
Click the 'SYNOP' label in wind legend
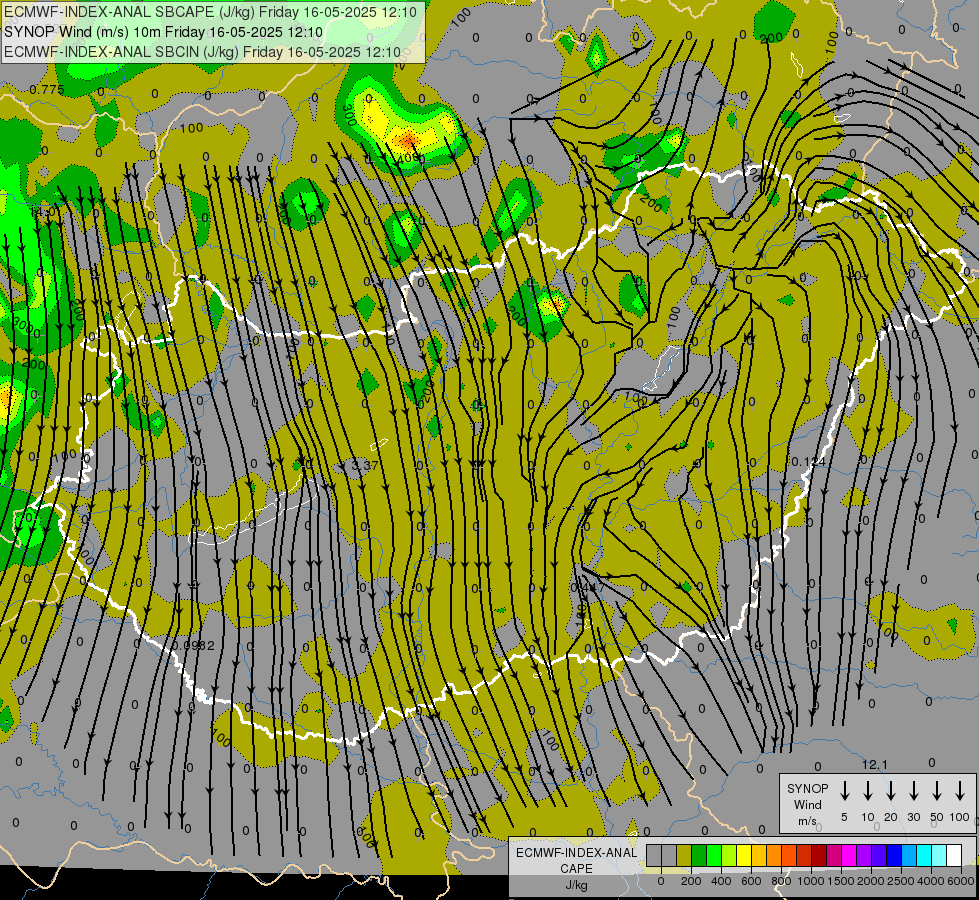[807, 788]
